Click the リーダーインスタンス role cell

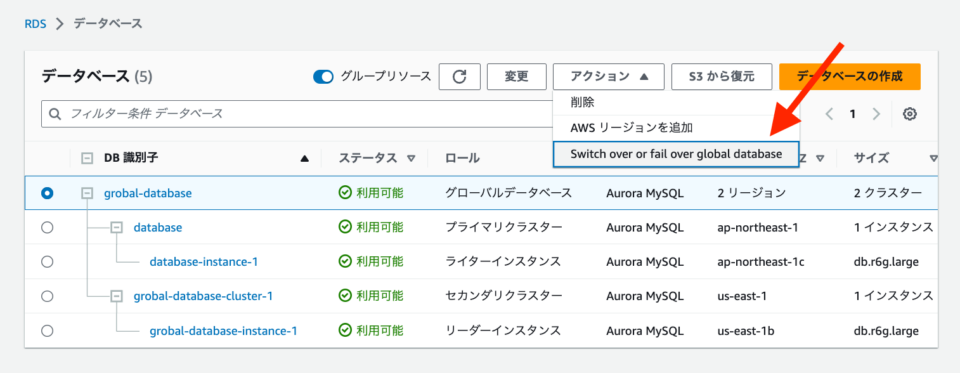[503, 331]
